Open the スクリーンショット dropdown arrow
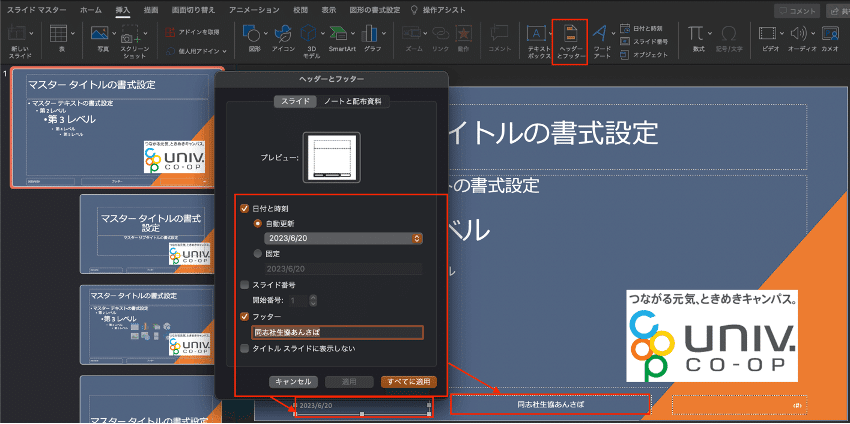 coord(145,34)
